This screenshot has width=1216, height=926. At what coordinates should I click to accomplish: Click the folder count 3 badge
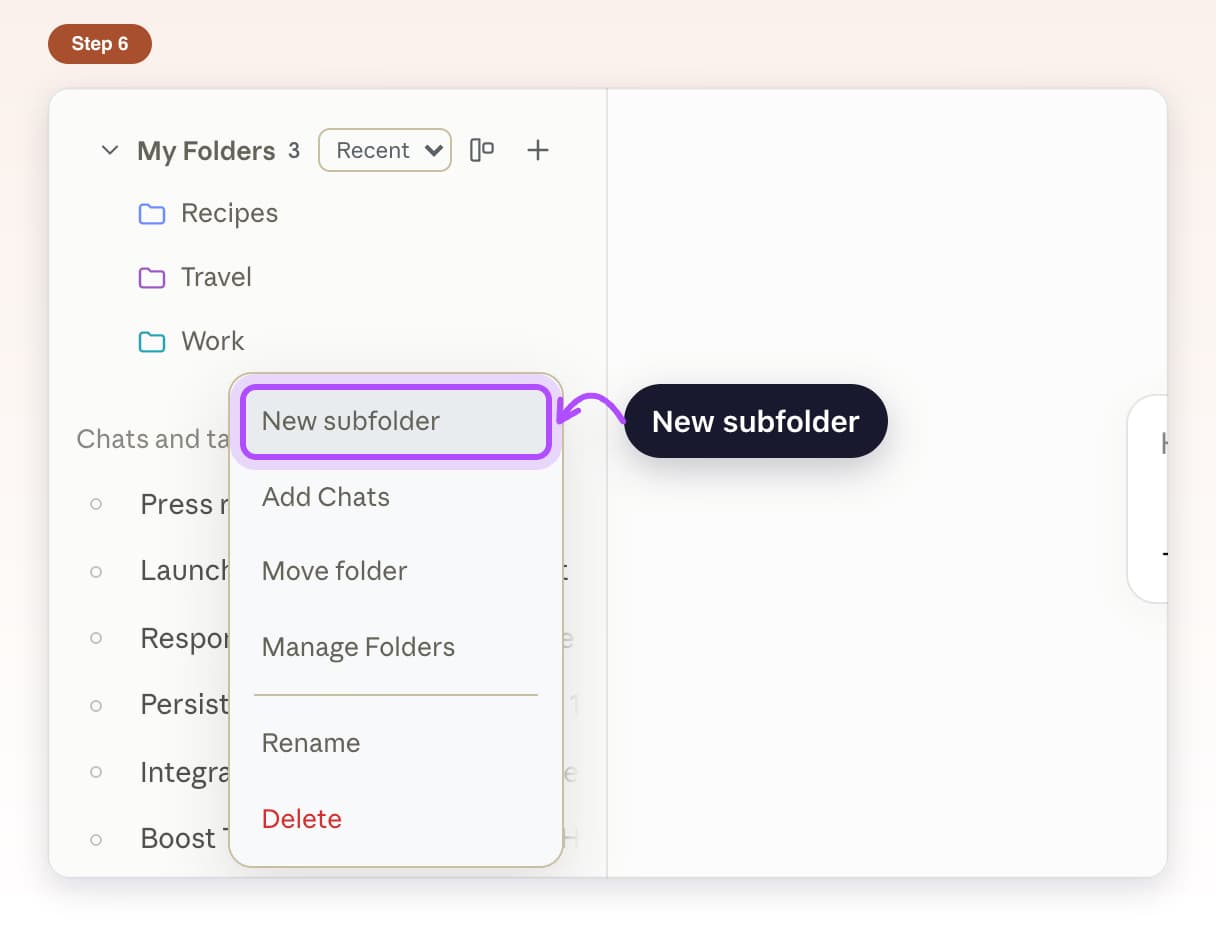pyautogui.click(x=294, y=151)
